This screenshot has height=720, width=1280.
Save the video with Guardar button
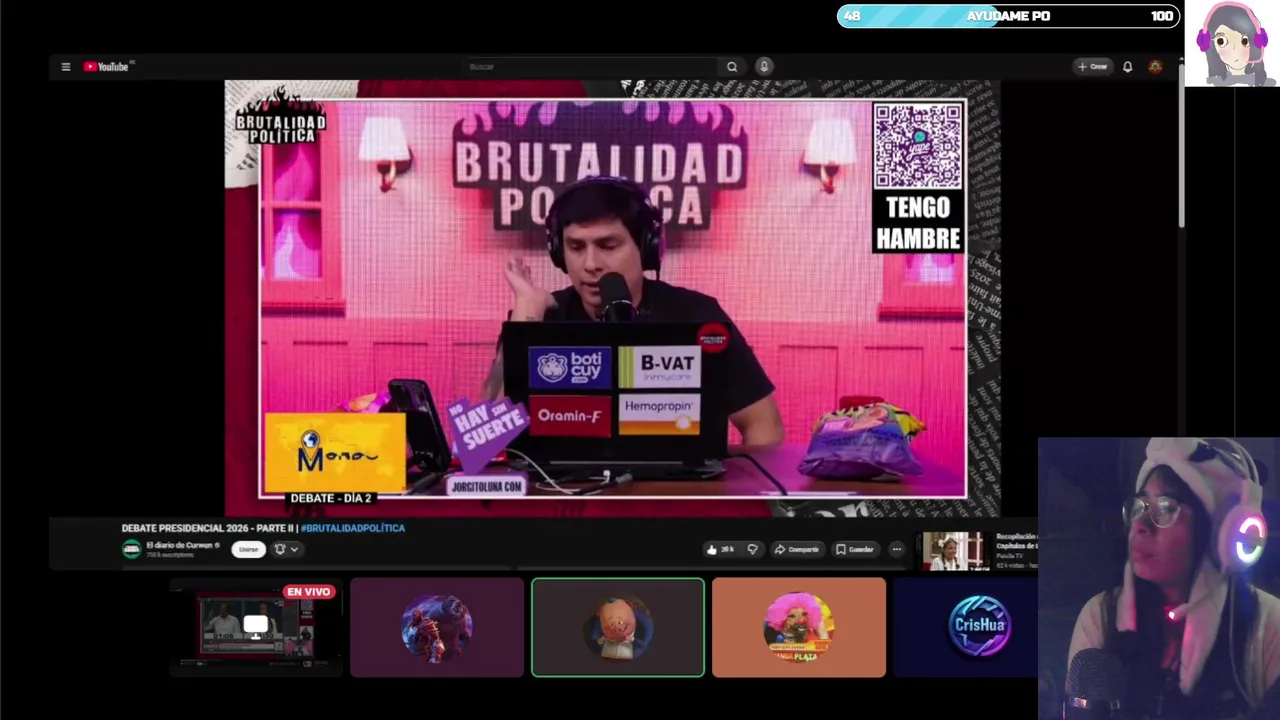point(855,549)
